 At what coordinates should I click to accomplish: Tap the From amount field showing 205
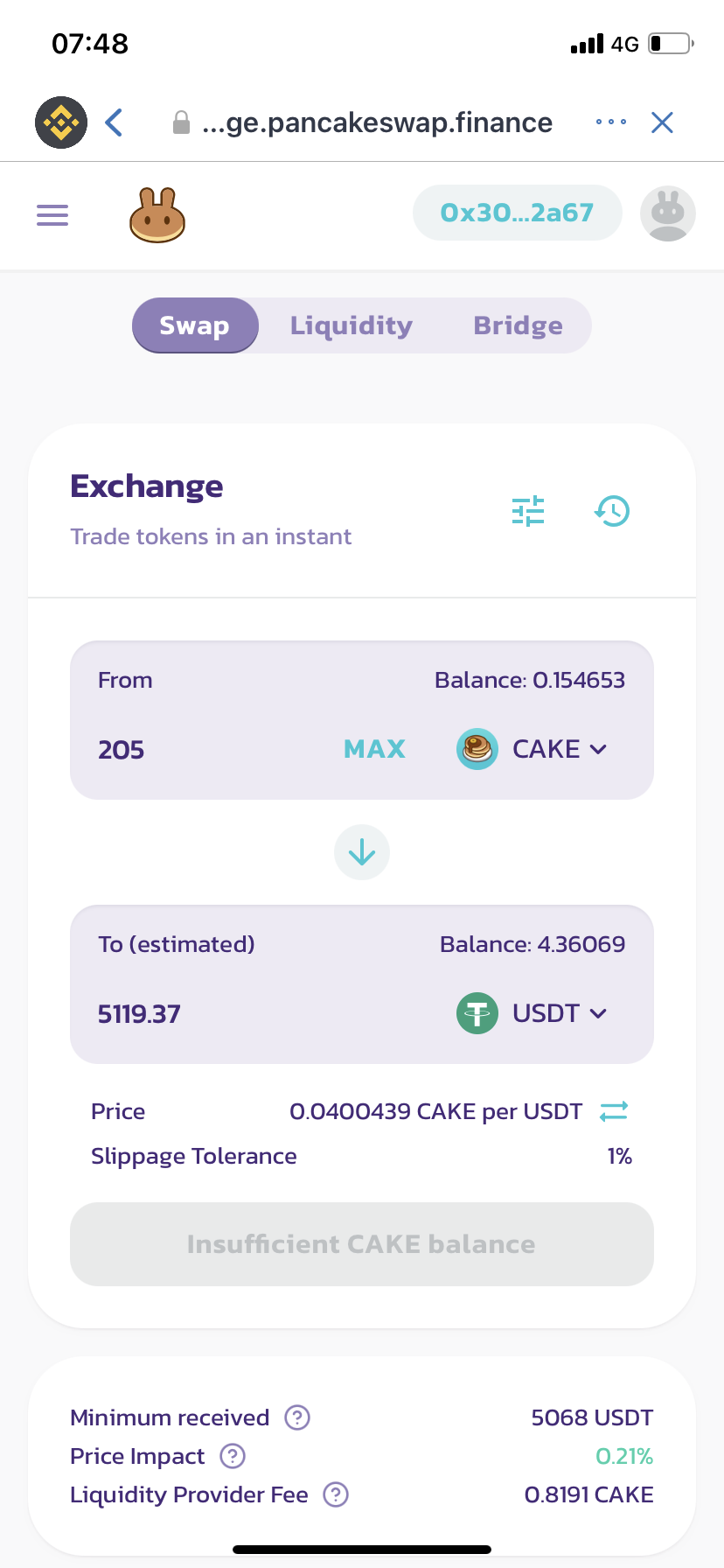(x=210, y=750)
